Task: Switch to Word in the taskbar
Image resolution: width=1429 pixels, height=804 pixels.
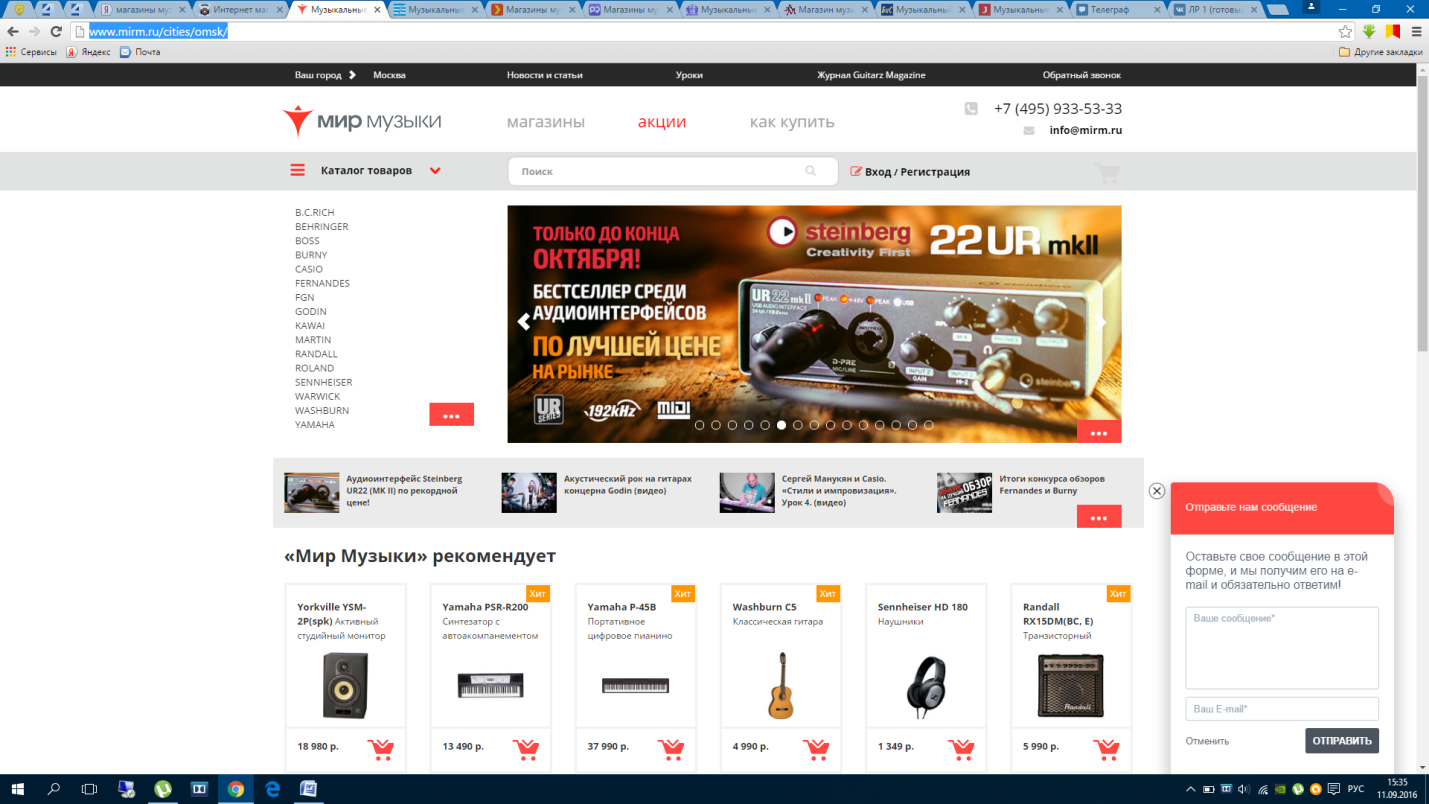Action: 309,789
